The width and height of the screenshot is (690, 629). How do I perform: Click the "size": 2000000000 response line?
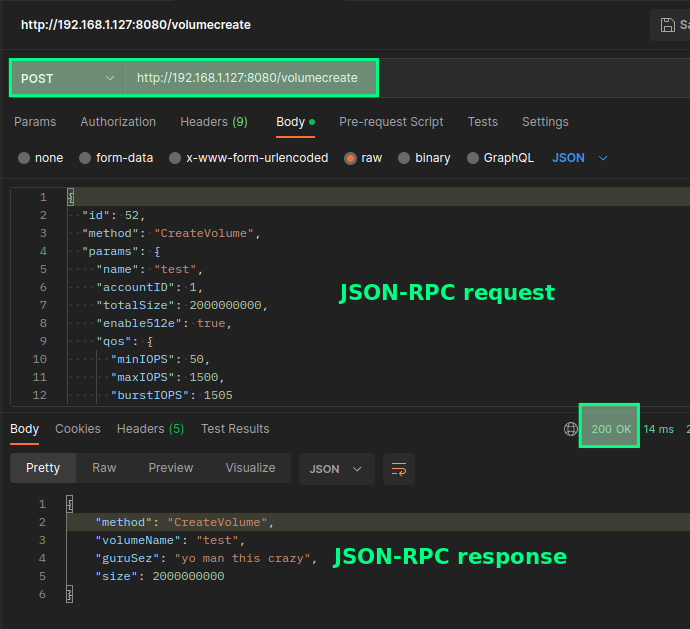pos(160,577)
